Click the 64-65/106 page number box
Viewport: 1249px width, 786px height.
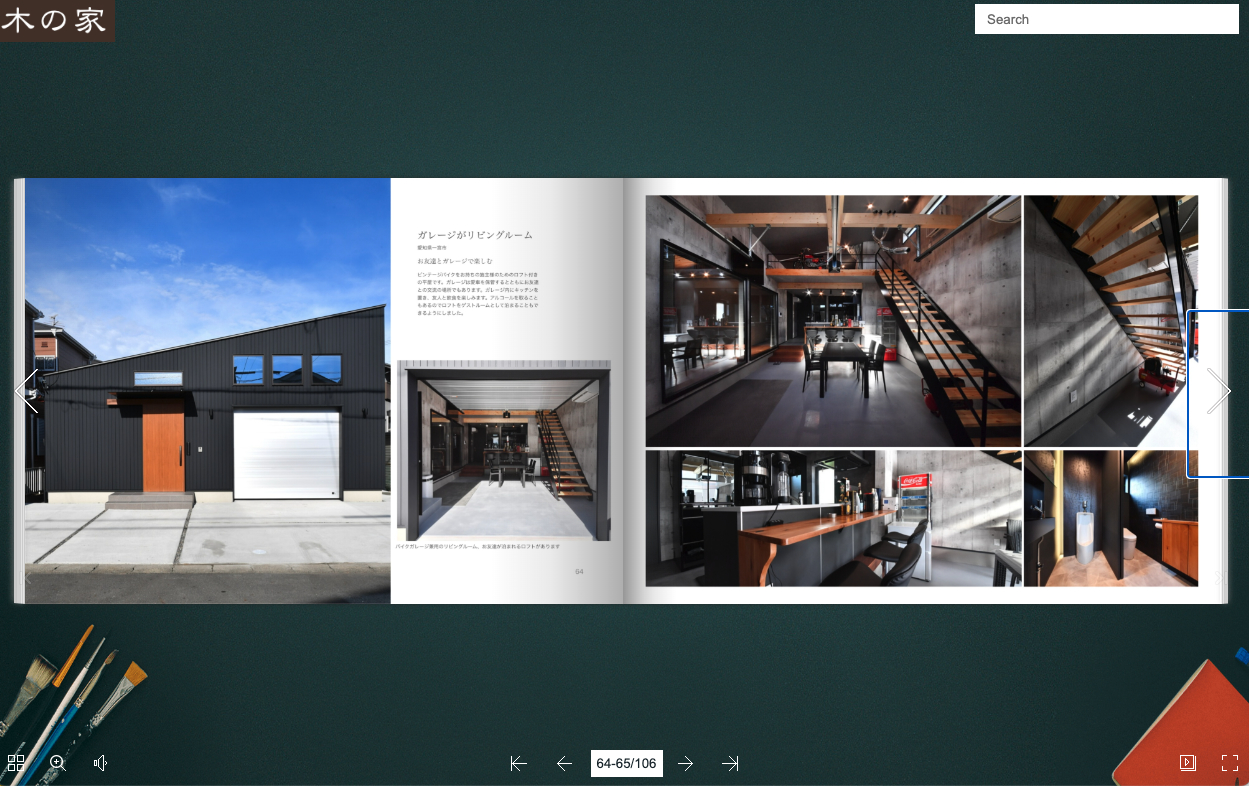pyautogui.click(x=626, y=764)
